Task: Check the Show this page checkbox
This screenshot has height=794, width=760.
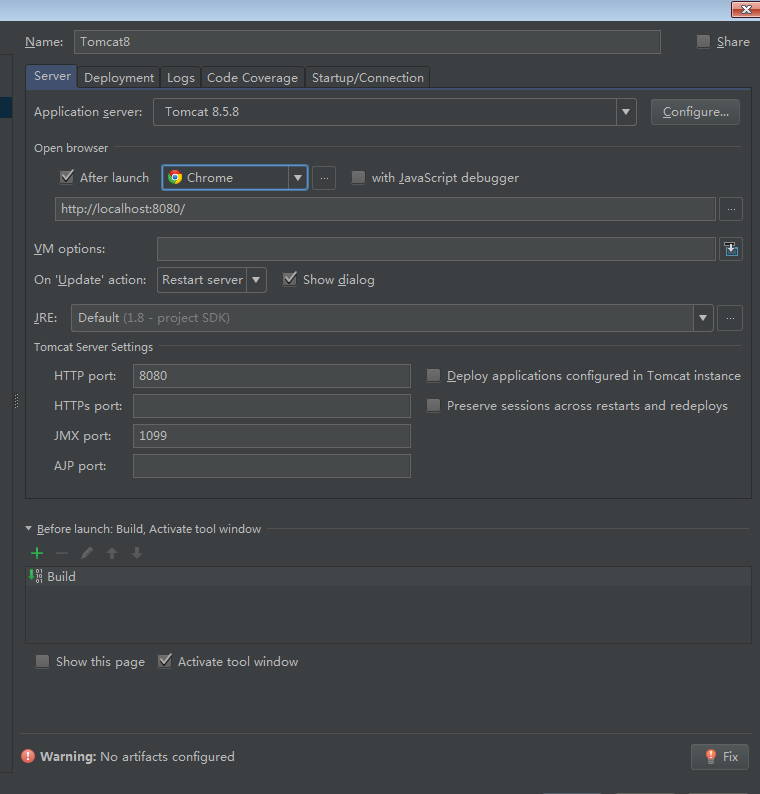Action: (43, 661)
